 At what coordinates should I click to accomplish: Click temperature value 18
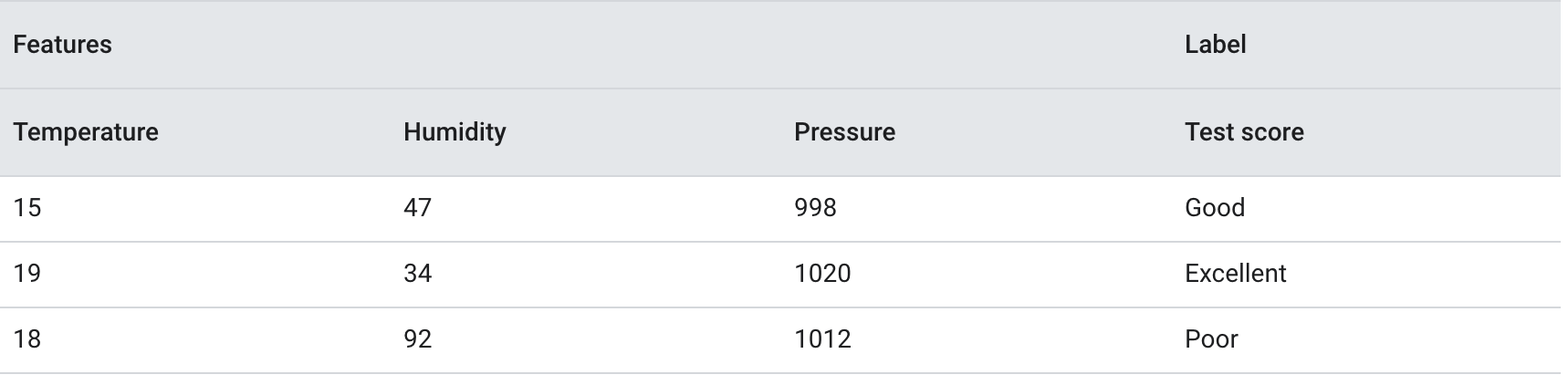coord(27,339)
